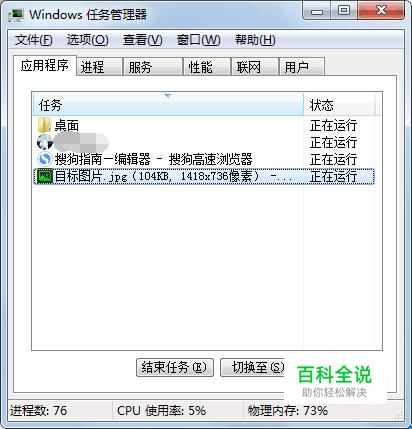The width and height of the screenshot is (412, 429).
Task: Click the 结束任务 button
Action: 175,367
